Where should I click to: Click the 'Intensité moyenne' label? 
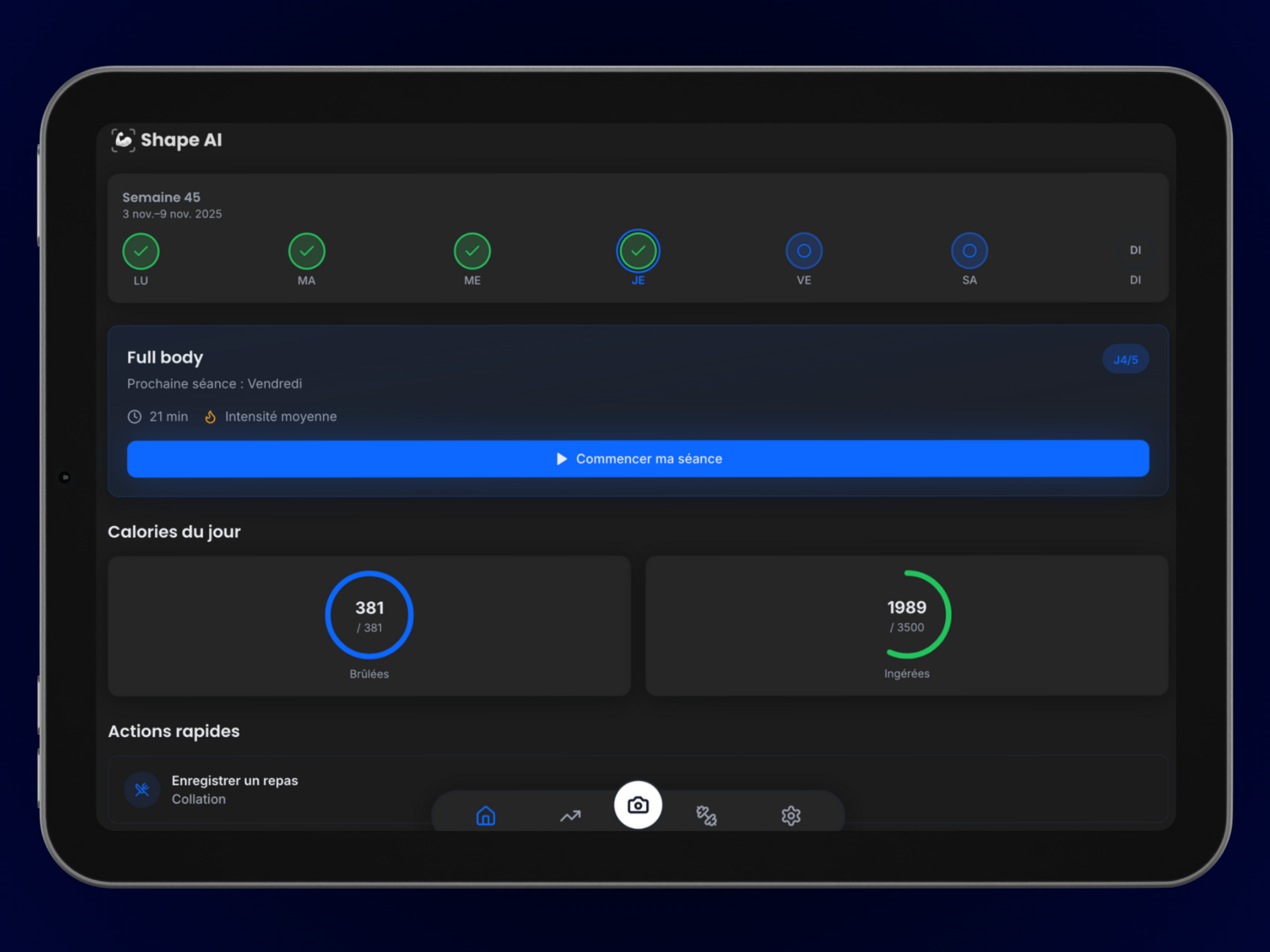[281, 416]
